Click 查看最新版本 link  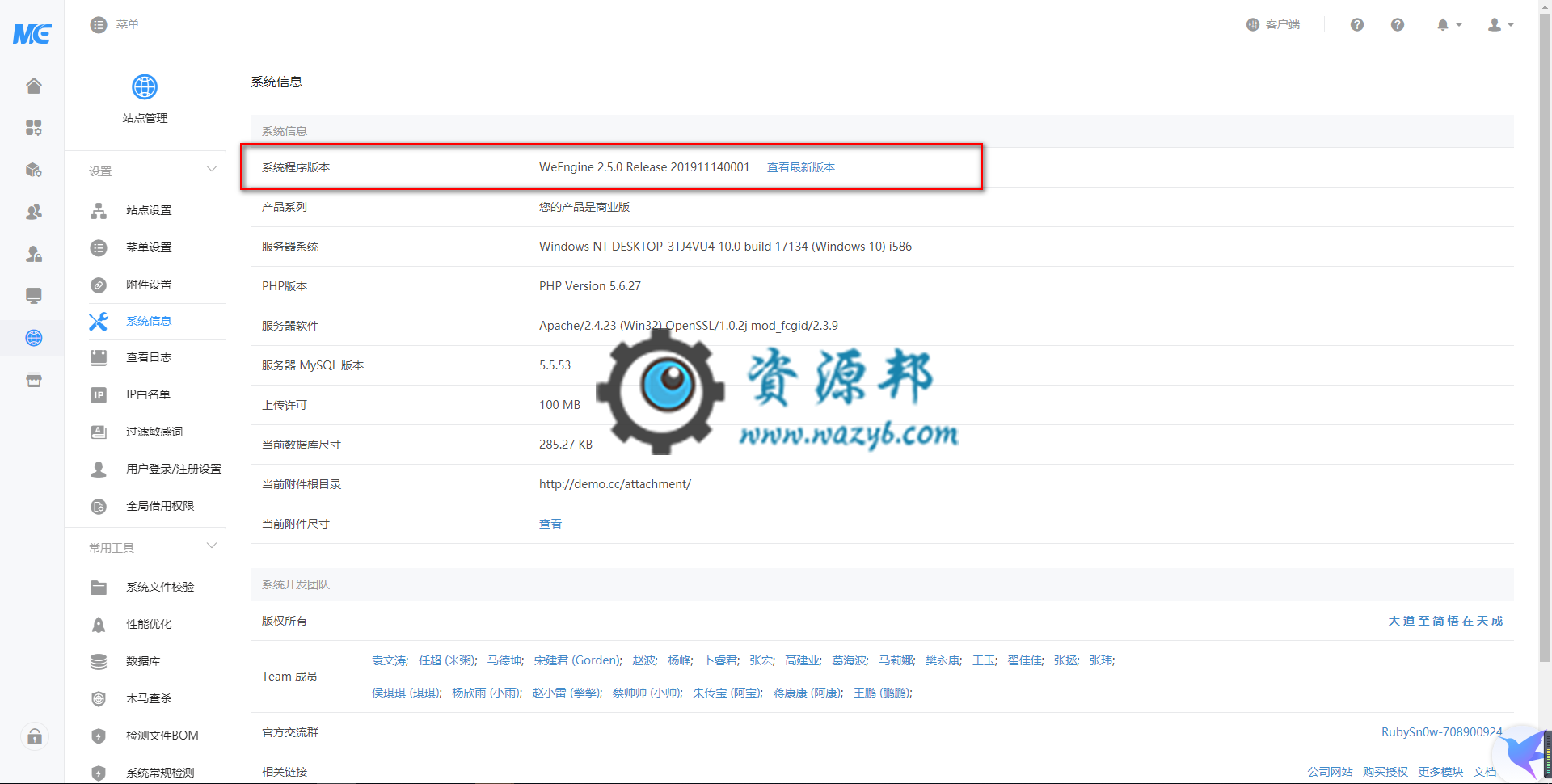(x=800, y=167)
